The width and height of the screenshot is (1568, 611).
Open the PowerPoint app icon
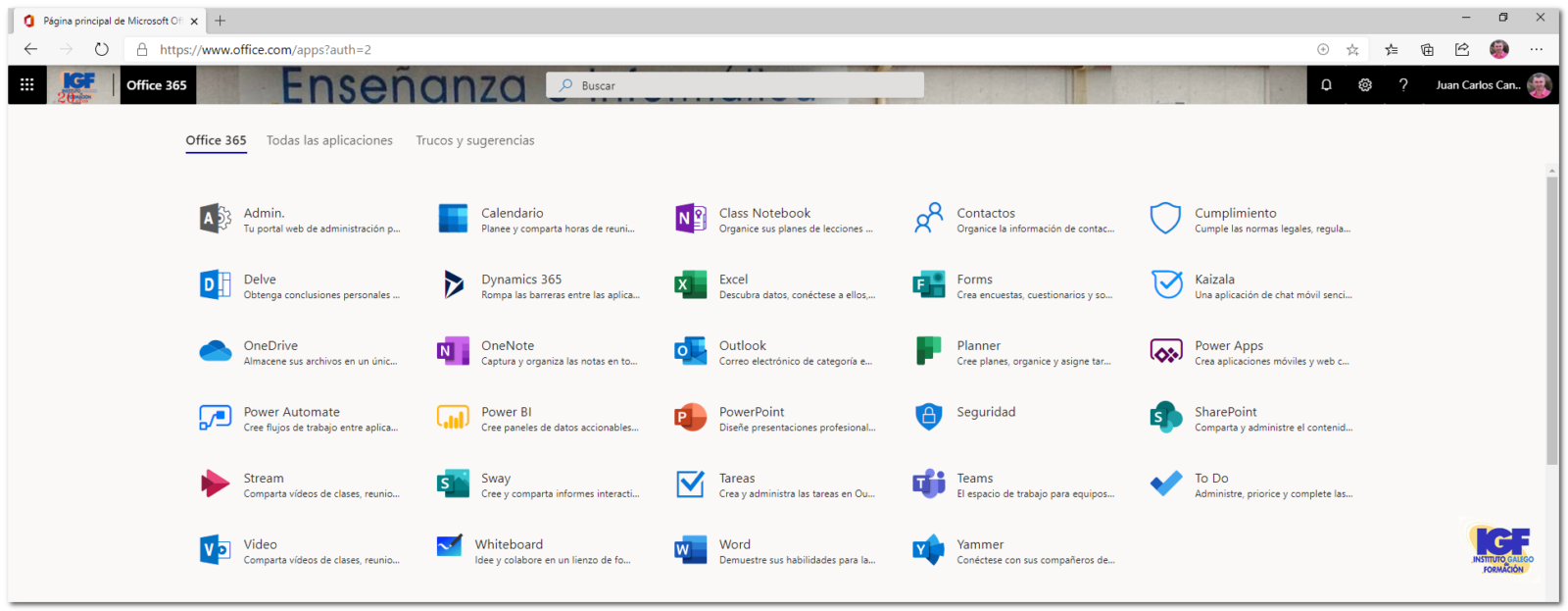pyautogui.click(x=690, y=418)
